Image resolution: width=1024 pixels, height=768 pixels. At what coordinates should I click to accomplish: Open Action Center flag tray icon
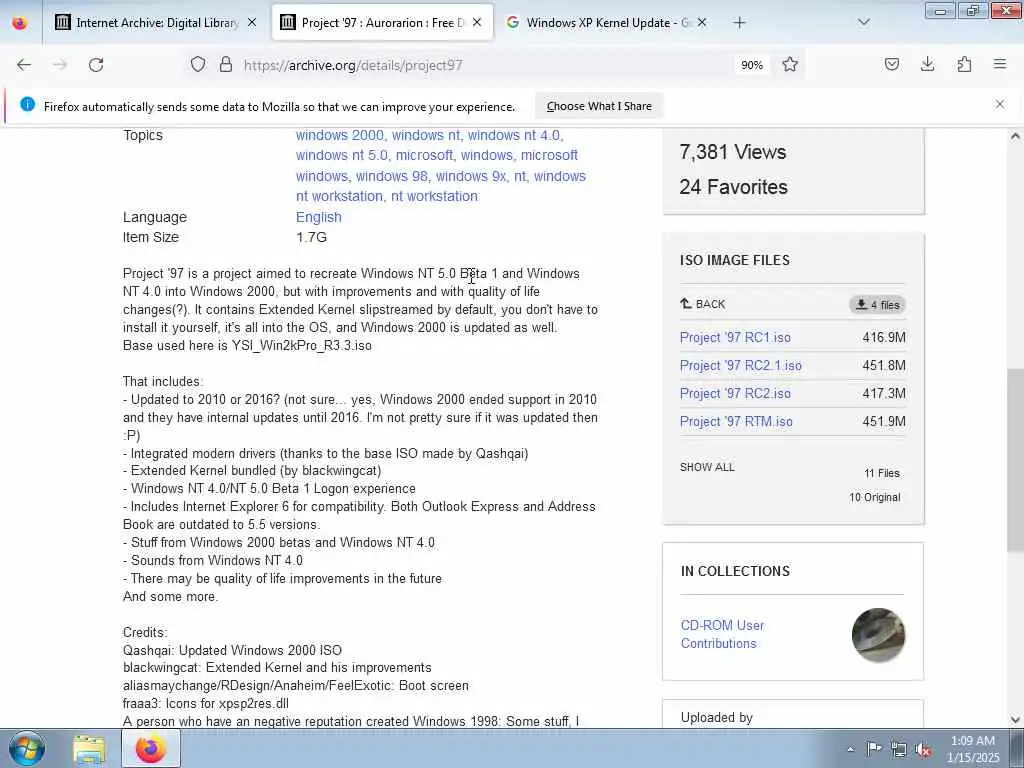pos(874,748)
